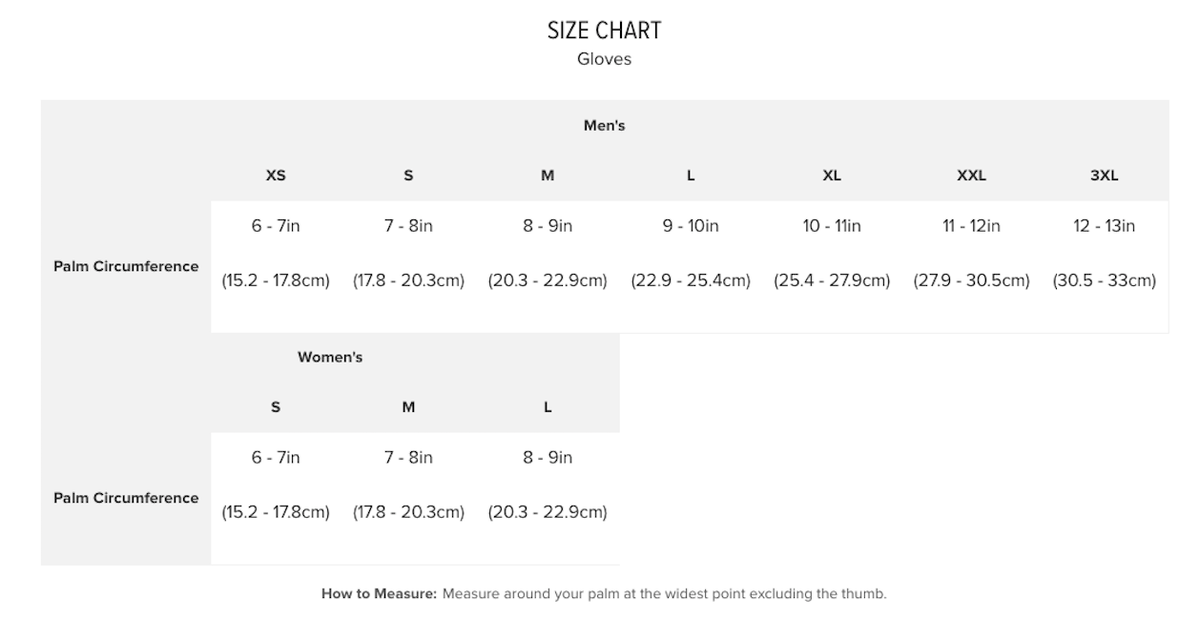Select the 12 - 13in measurement cell

click(x=1104, y=226)
